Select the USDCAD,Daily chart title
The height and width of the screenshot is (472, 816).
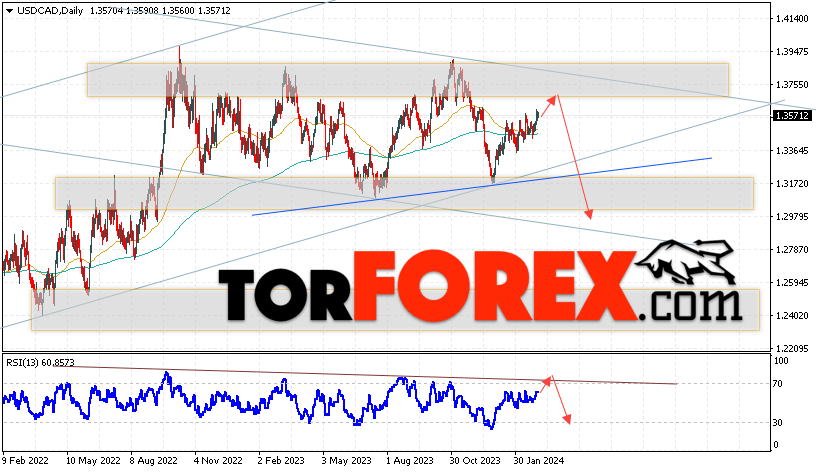(50, 10)
